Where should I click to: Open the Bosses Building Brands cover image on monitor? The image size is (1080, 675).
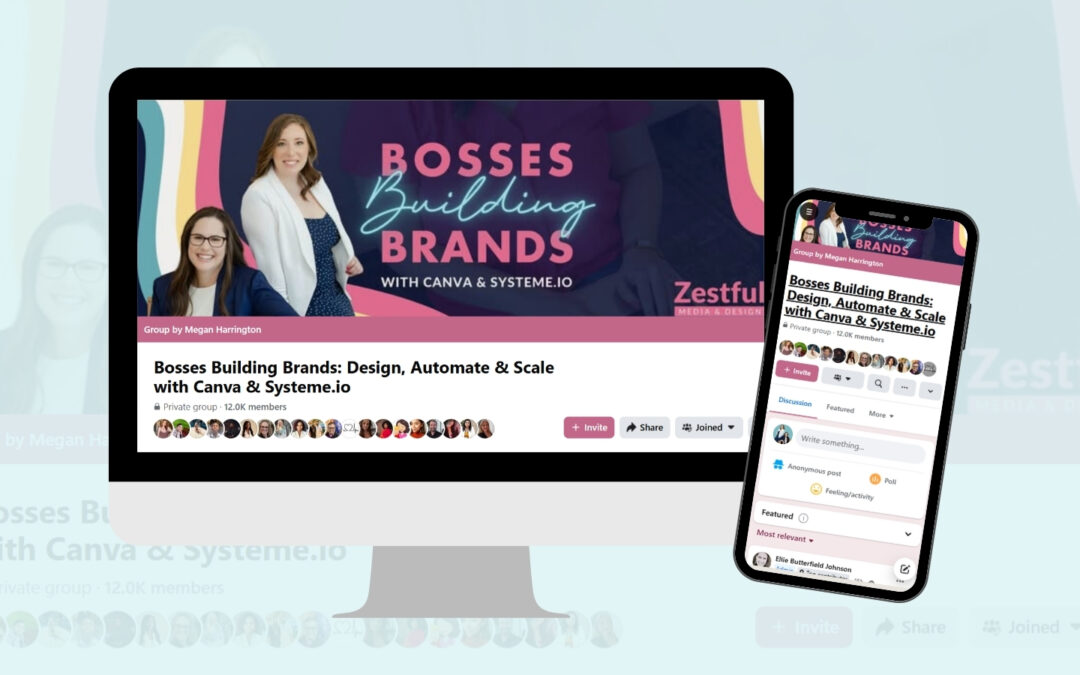pos(450,208)
